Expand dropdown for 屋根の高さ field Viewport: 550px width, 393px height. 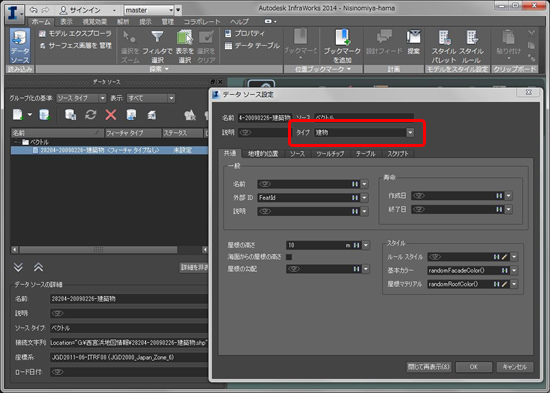[x=366, y=245]
